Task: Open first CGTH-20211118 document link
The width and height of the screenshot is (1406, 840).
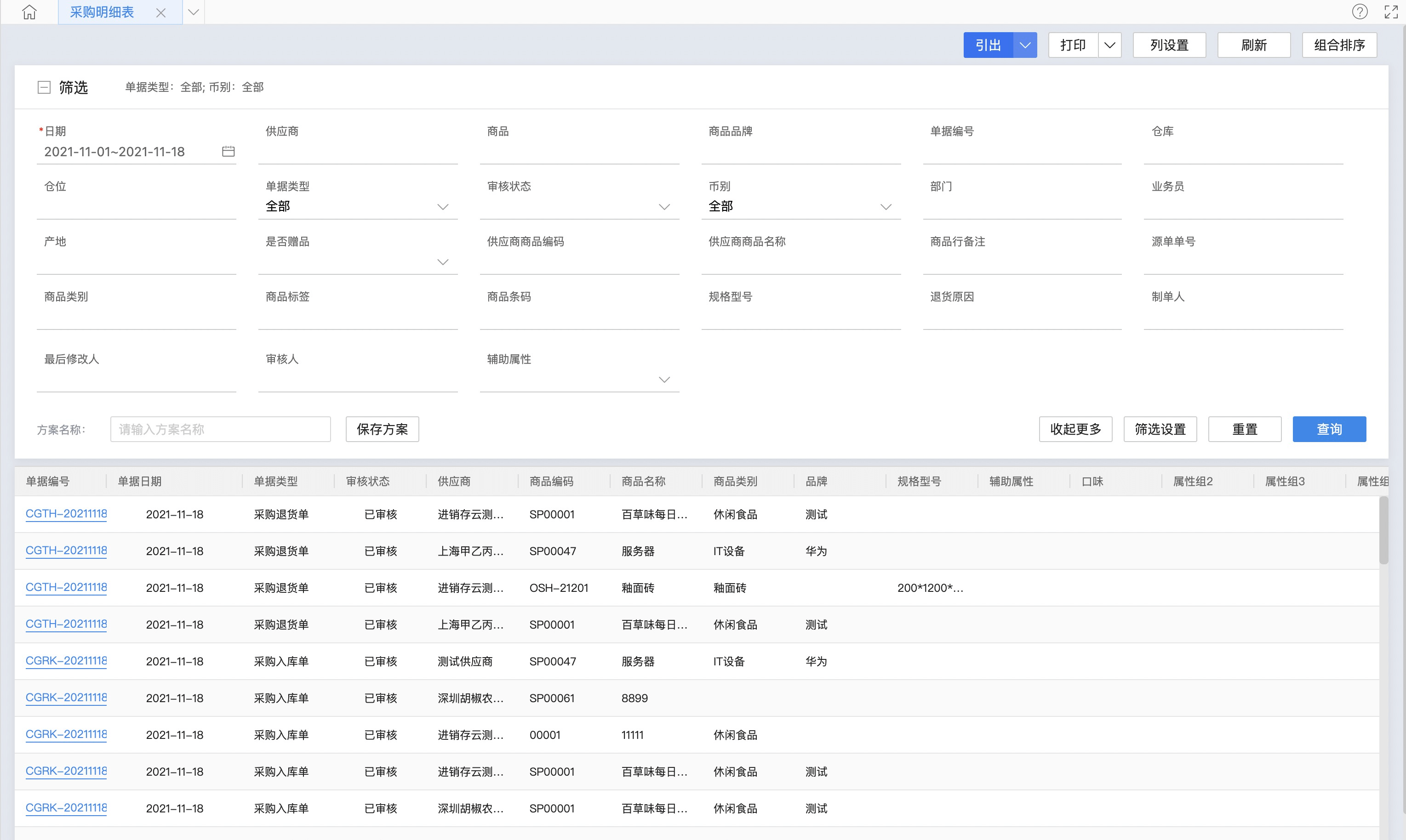Action: coord(66,513)
